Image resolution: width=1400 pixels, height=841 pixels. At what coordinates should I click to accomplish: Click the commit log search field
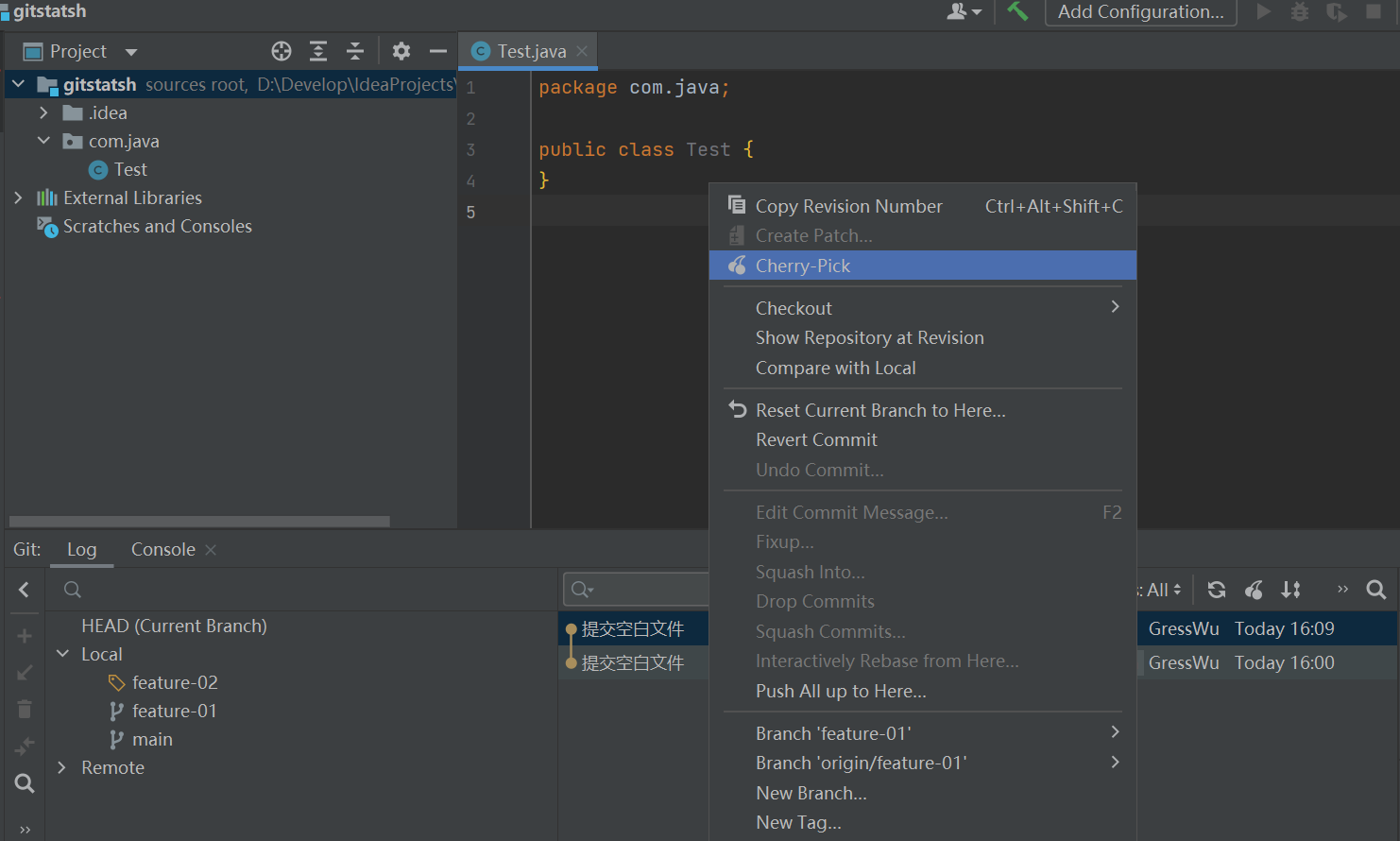point(636,590)
